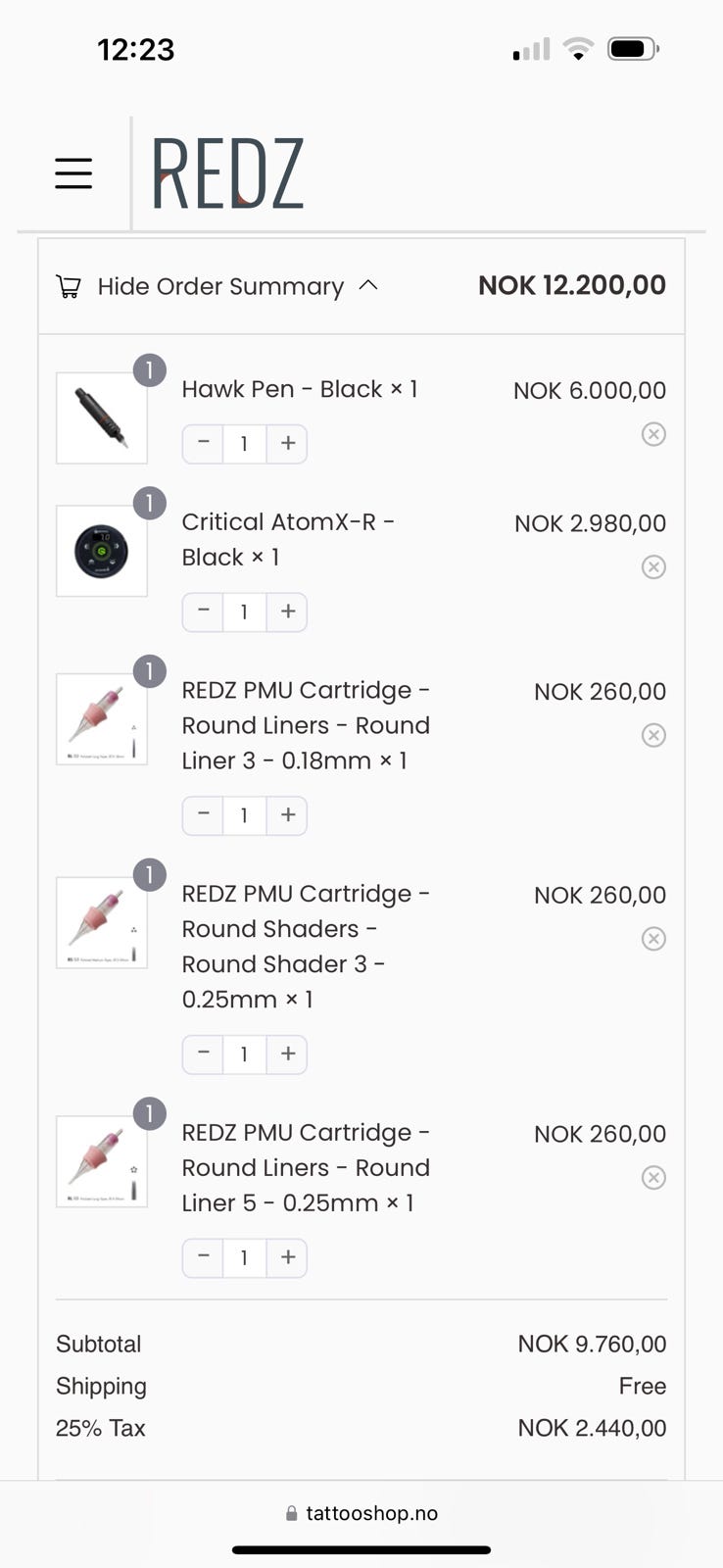Image resolution: width=723 pixels, height=1568 pixels.
Task: Remove Critical AtomX-R from the order
Action: tap(653, 567)
